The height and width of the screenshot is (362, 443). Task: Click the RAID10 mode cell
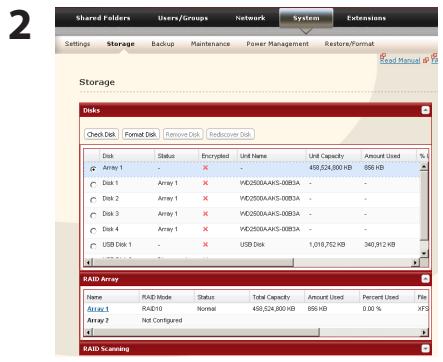click(152, 309)
